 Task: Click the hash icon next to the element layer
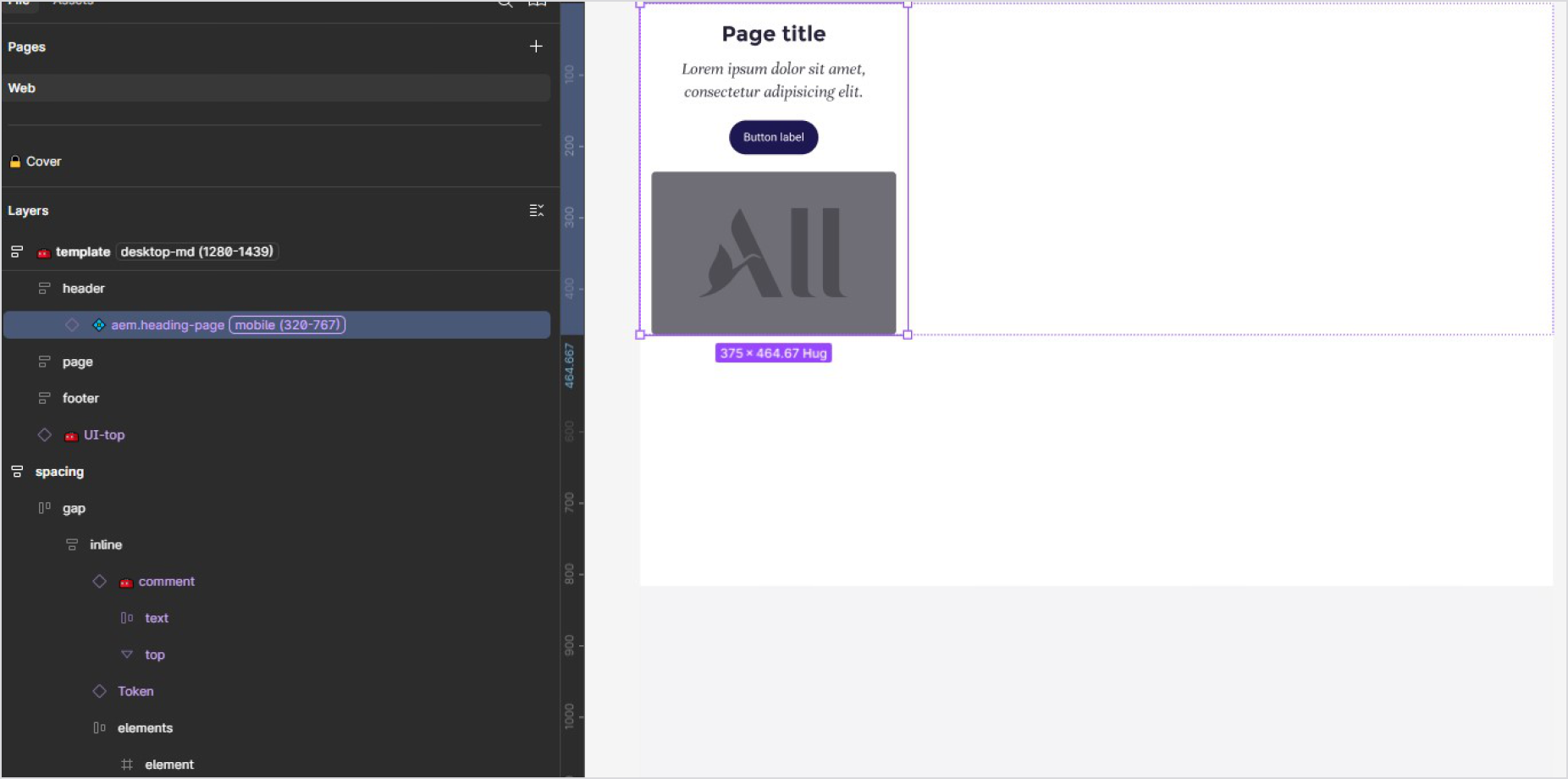point(127,764)
